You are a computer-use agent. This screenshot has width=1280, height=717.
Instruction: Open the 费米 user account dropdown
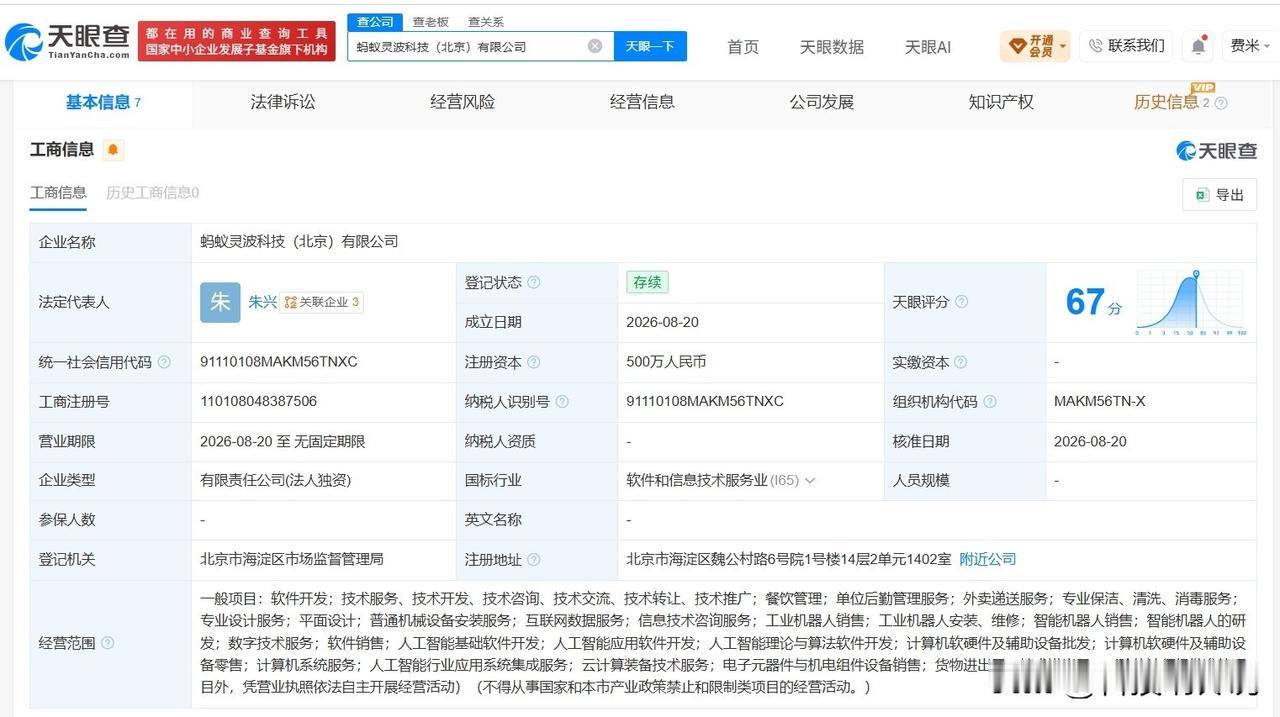[1250, 46]
